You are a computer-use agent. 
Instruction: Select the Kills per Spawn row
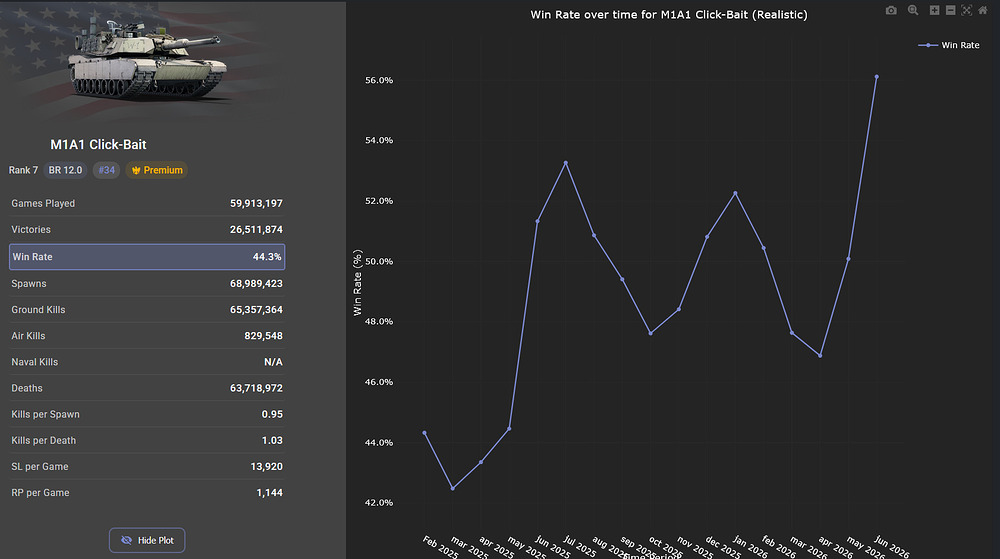pos(147,414)
